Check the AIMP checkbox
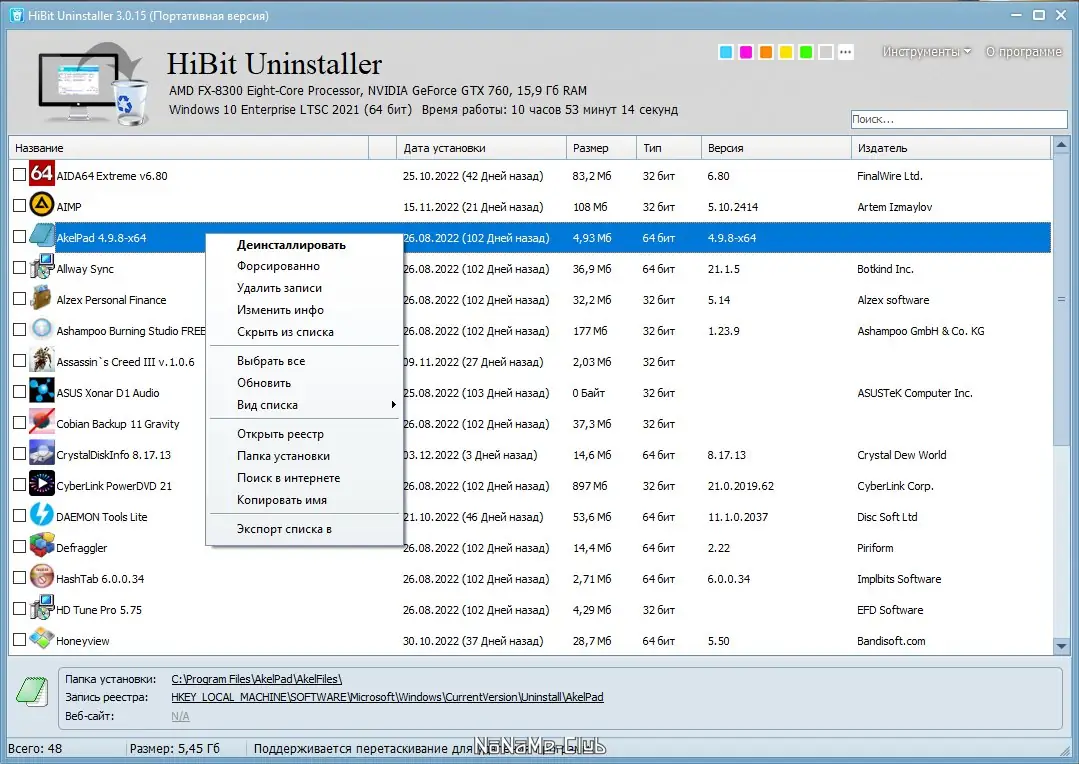This screenshot has width=1079, height=764. coord(19,206)
